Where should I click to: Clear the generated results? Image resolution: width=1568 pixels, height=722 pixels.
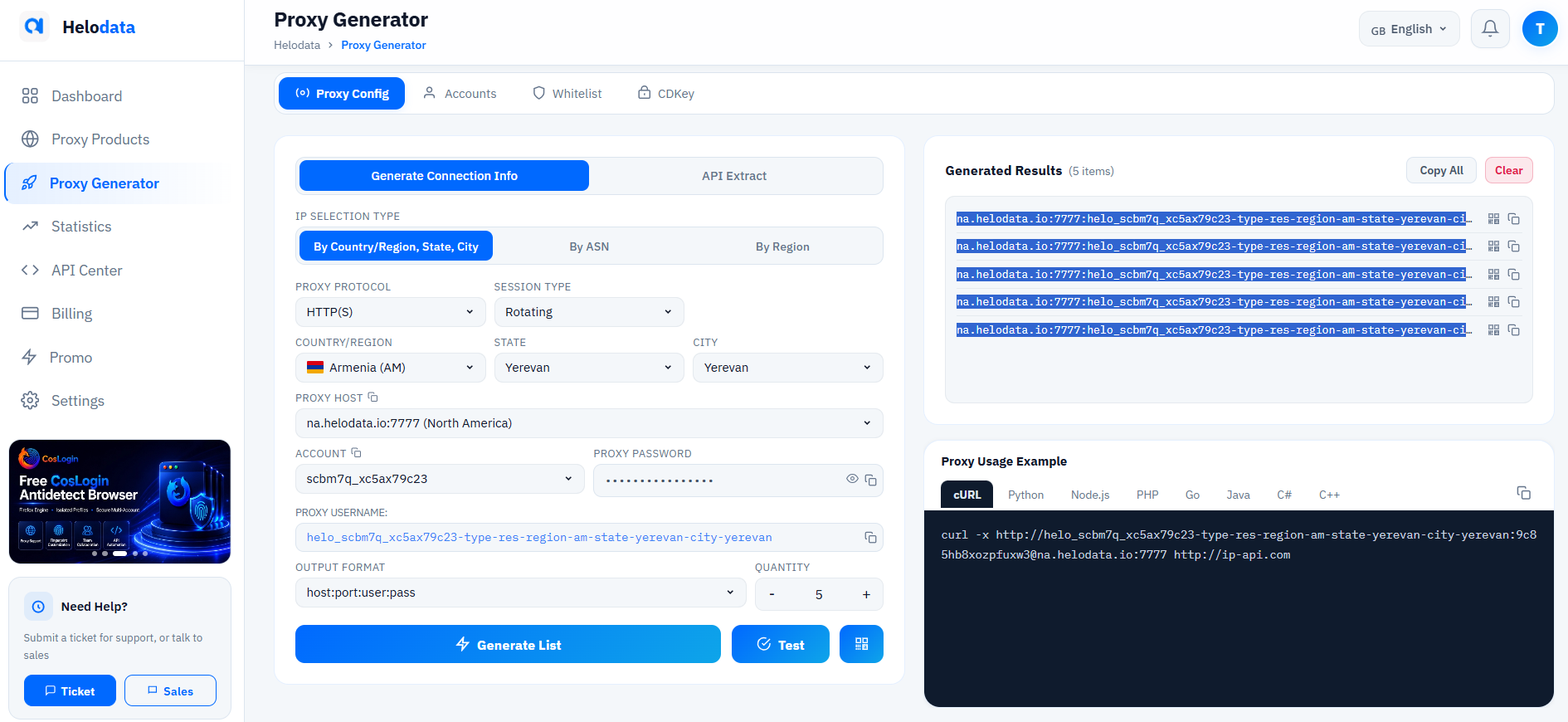[1508, 170]
